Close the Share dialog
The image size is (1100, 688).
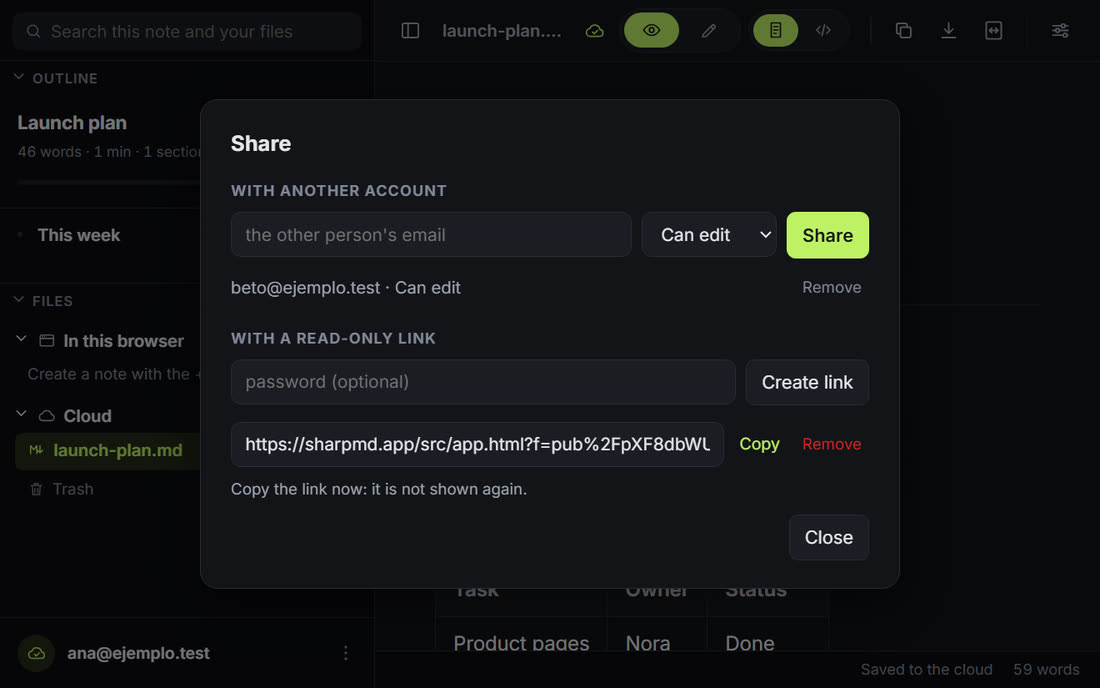pyautogui.click(x=829, y=537)
